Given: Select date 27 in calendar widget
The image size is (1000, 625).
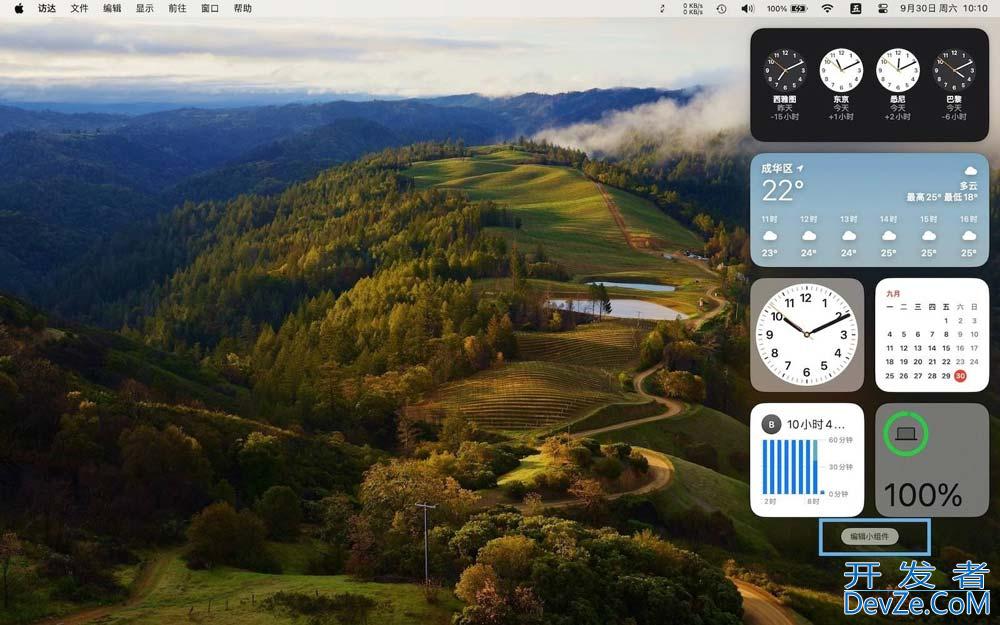Looking at the screenshot, I should (x=918, y=376).
